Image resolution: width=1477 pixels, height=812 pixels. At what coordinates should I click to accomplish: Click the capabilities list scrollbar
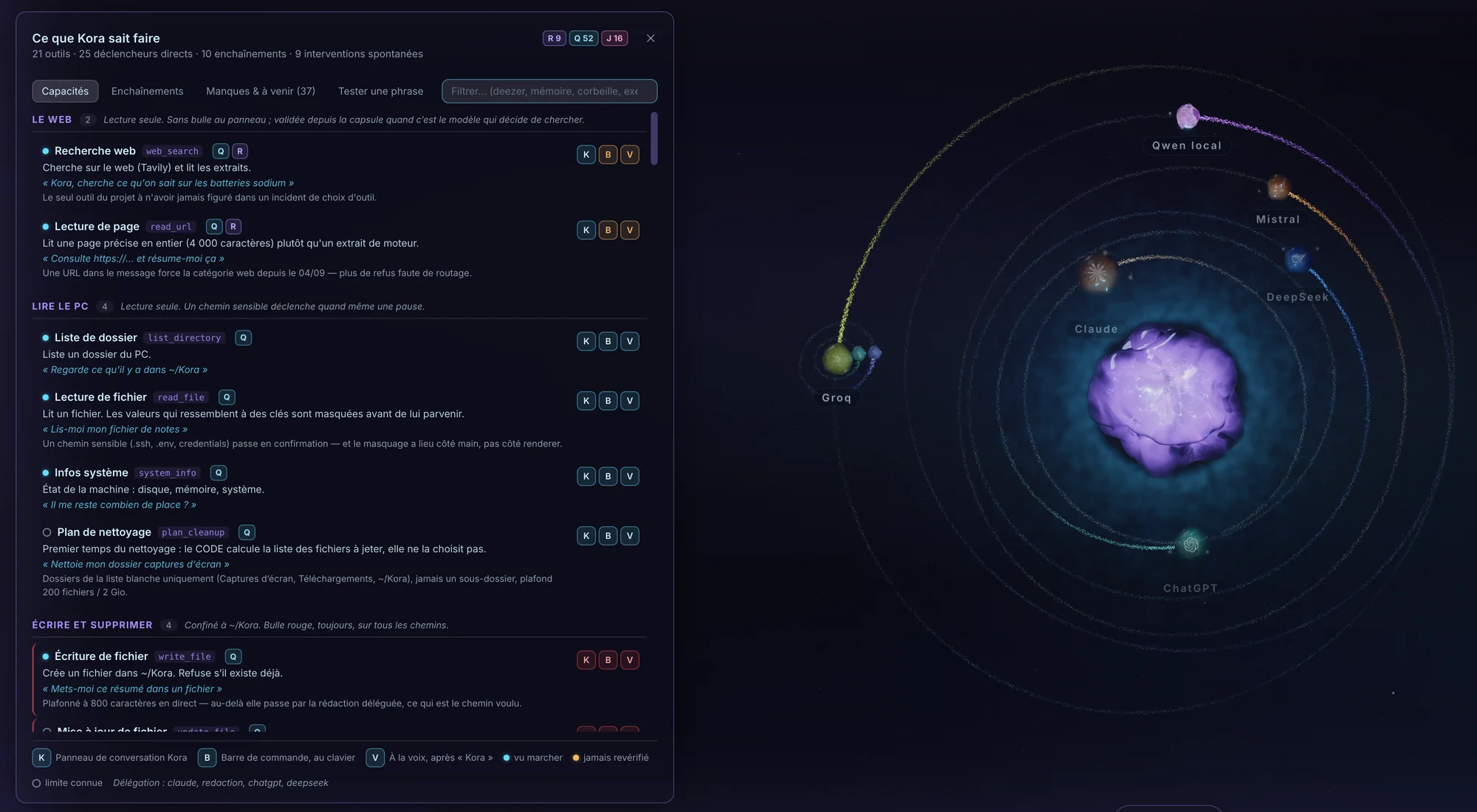click(654, 139)
